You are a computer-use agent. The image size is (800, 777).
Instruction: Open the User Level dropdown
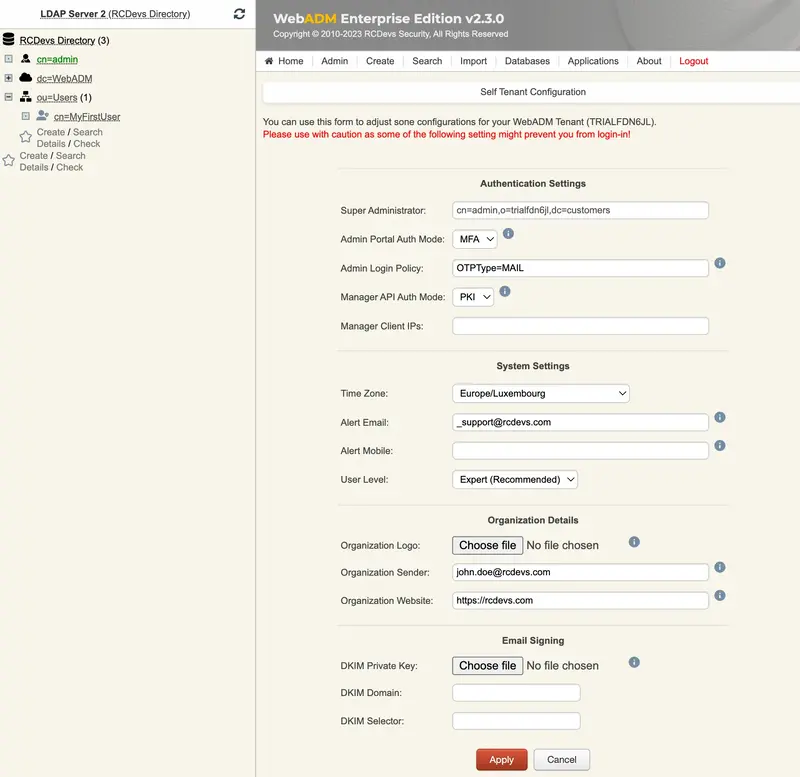point(515,480)
